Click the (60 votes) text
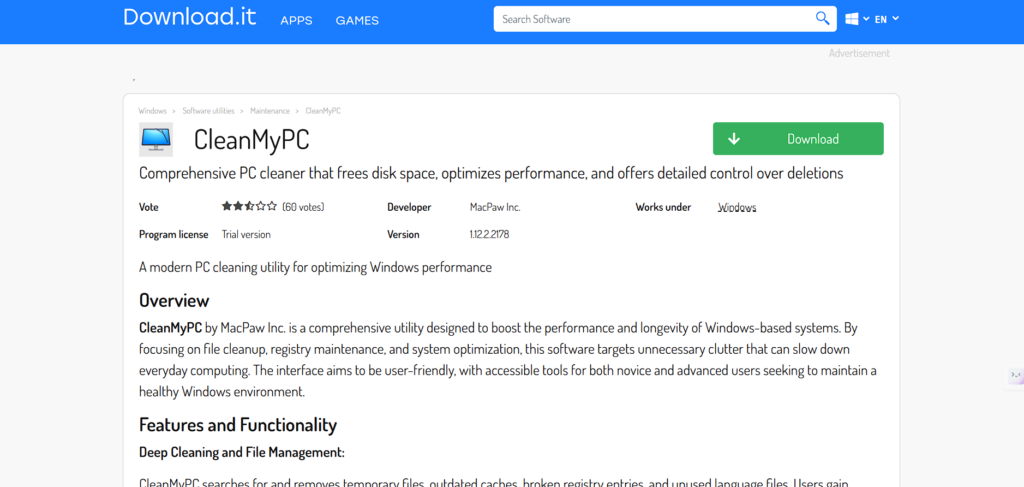 (x=303, y=207)
